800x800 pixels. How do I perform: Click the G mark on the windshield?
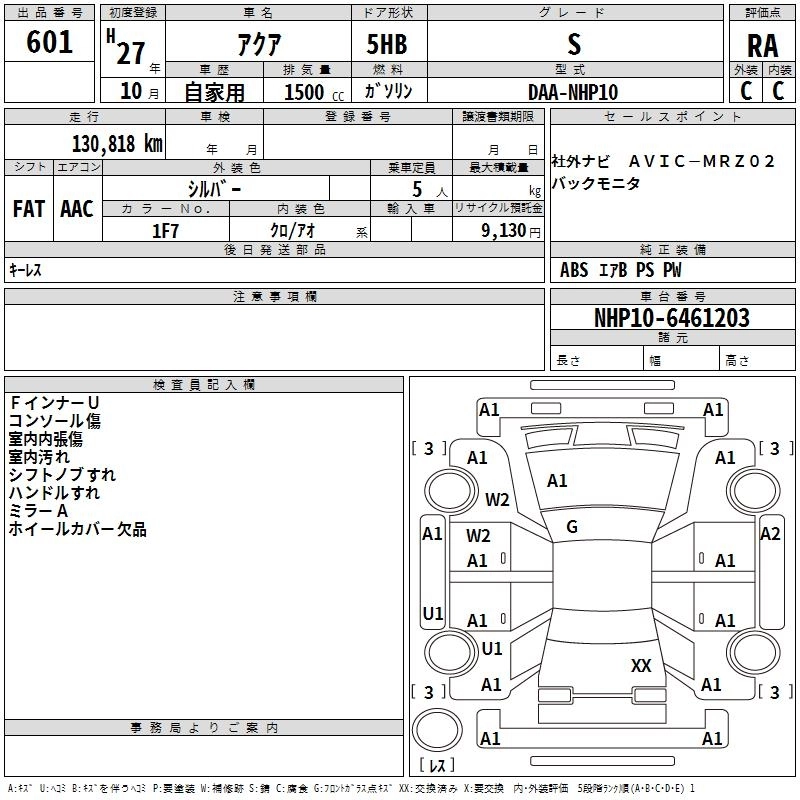(572, 527)
